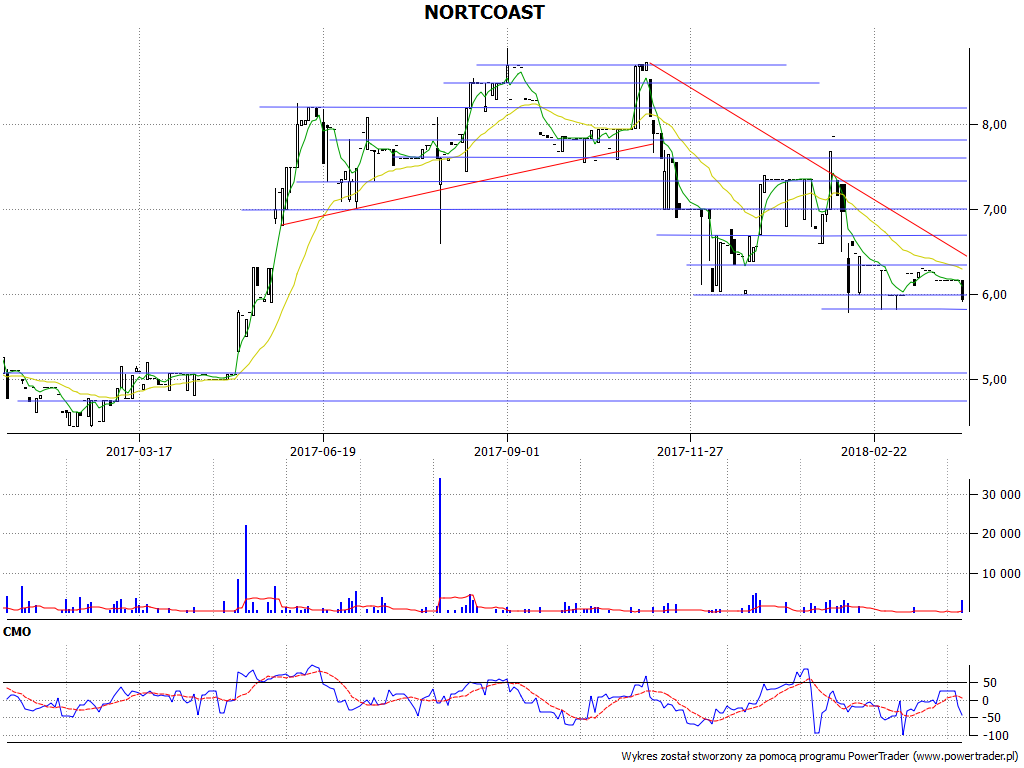This screenshot has width=1024, height=768.
Task: Click the 22,000 volume spike bar
Action: click(246, 569)
